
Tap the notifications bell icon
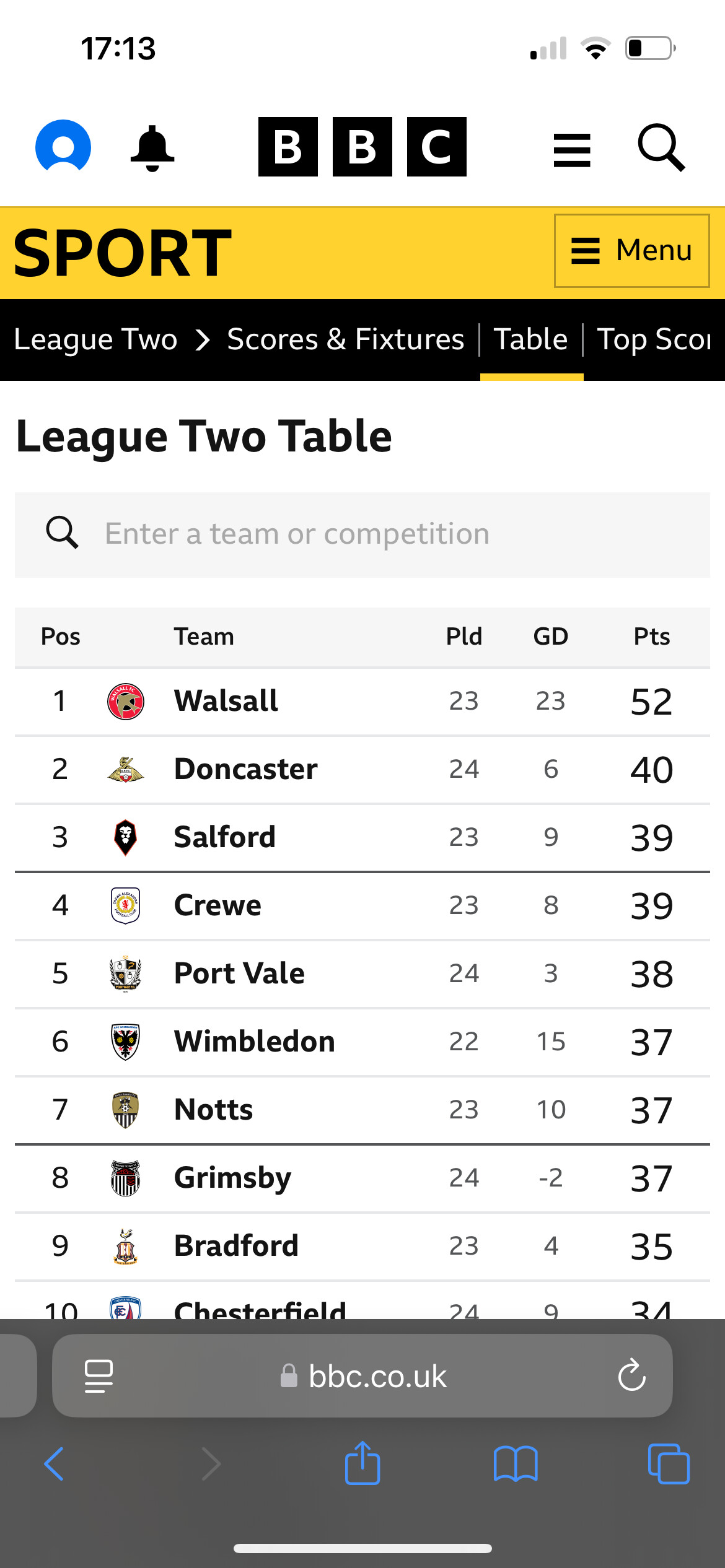(x=152, y=148)
